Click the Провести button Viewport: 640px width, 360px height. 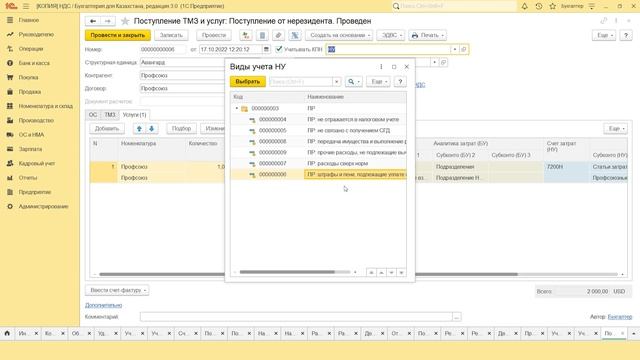(214, 36)
